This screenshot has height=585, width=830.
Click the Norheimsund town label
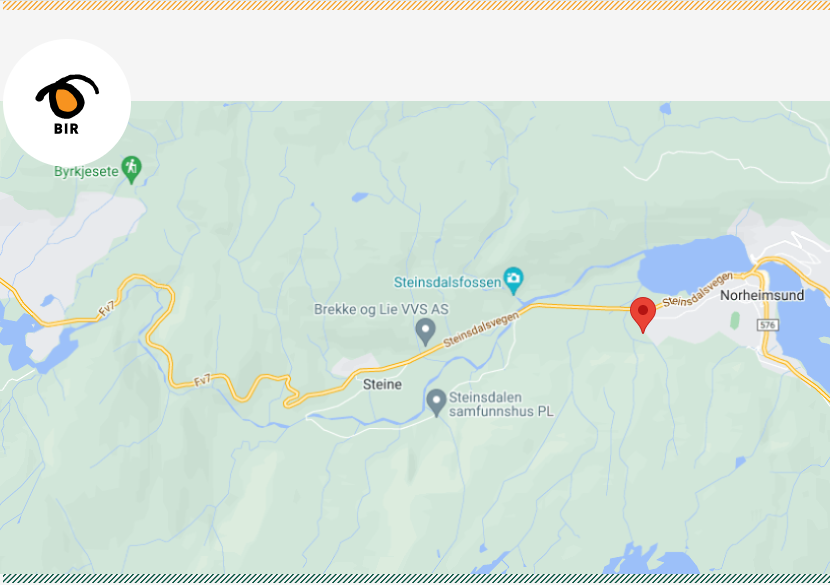(x=762, y=295)
